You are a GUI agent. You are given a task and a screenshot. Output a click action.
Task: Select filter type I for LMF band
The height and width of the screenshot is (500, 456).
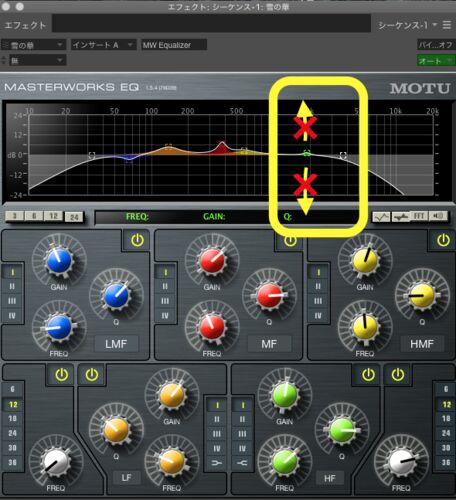[12, 272]
